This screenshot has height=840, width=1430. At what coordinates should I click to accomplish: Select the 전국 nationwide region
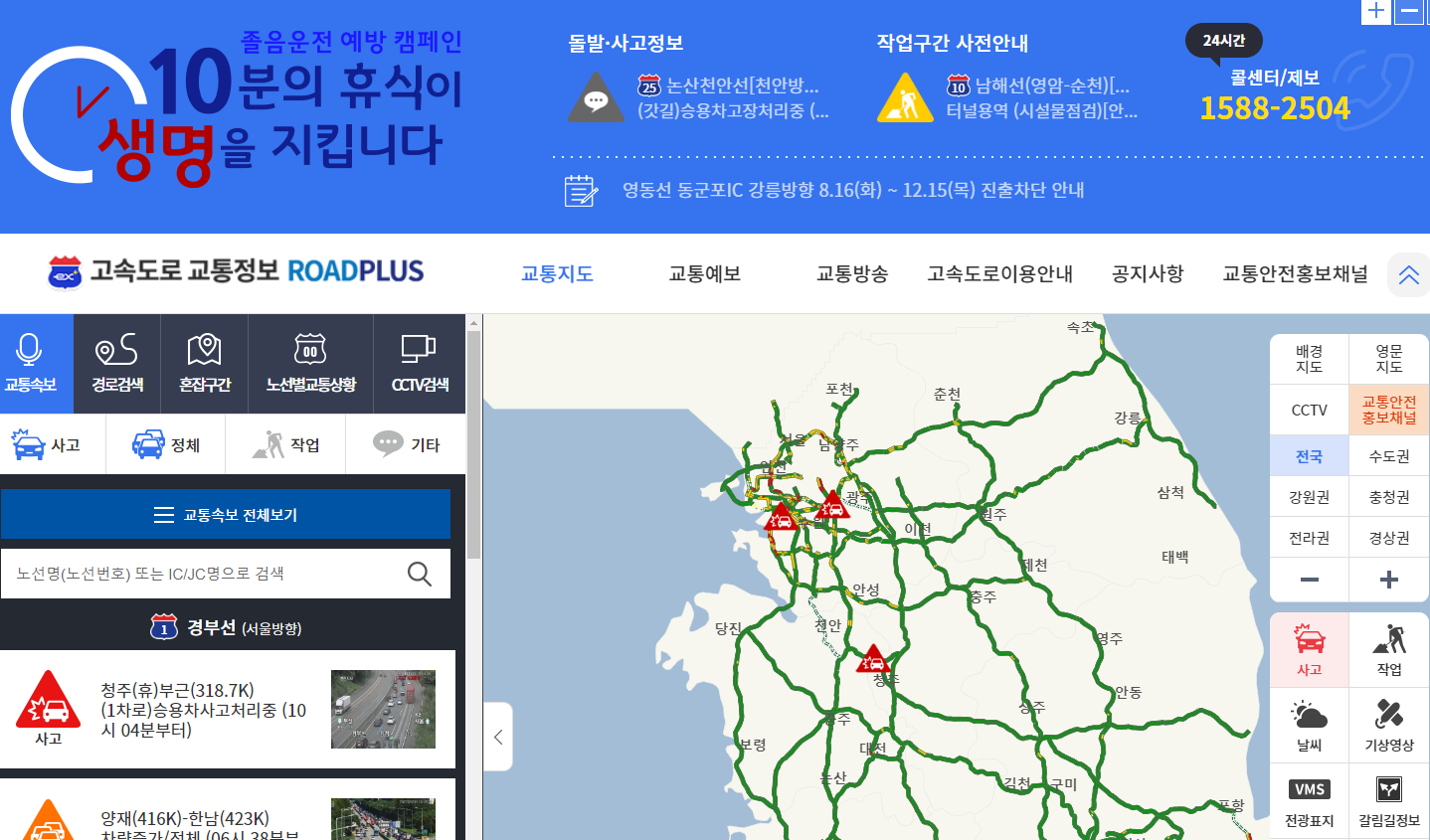tap(1309, 456)
